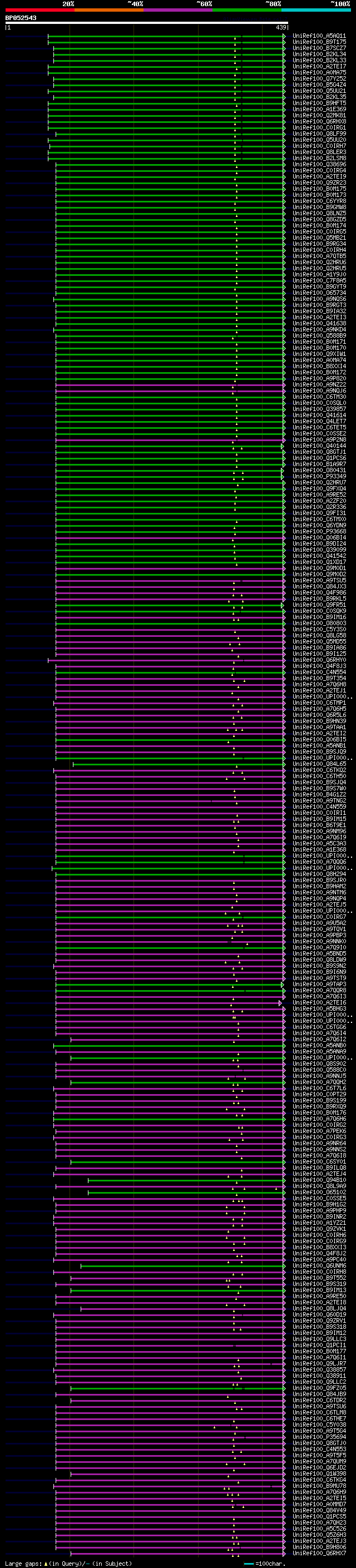356x1568 pixels.
Task: Click hit label UniRef100_Q5UU21
Action: (319, 91)
